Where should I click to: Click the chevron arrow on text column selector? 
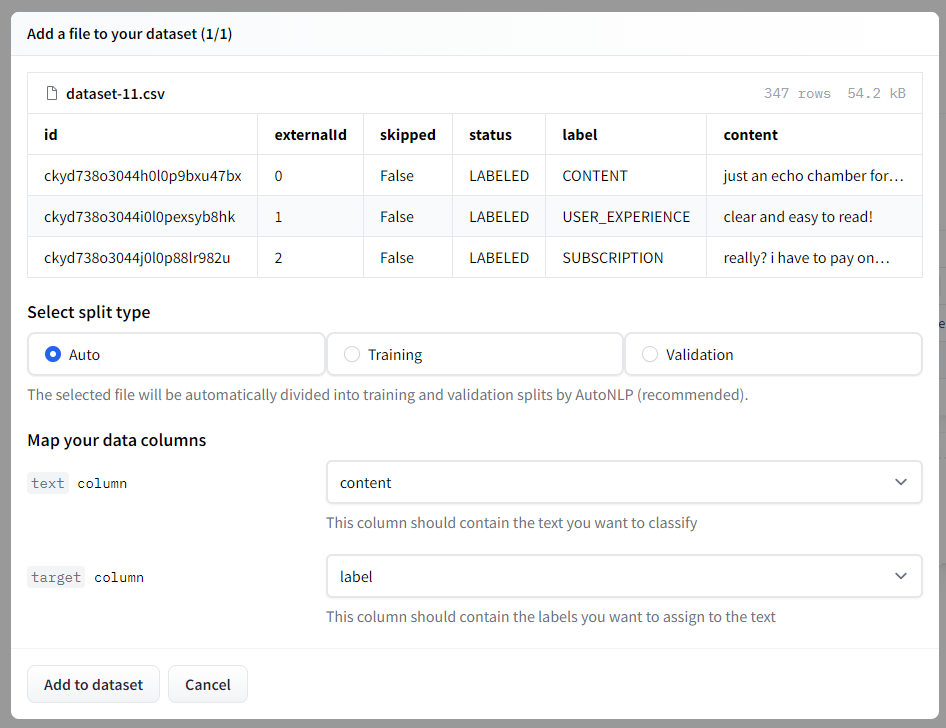901,483
